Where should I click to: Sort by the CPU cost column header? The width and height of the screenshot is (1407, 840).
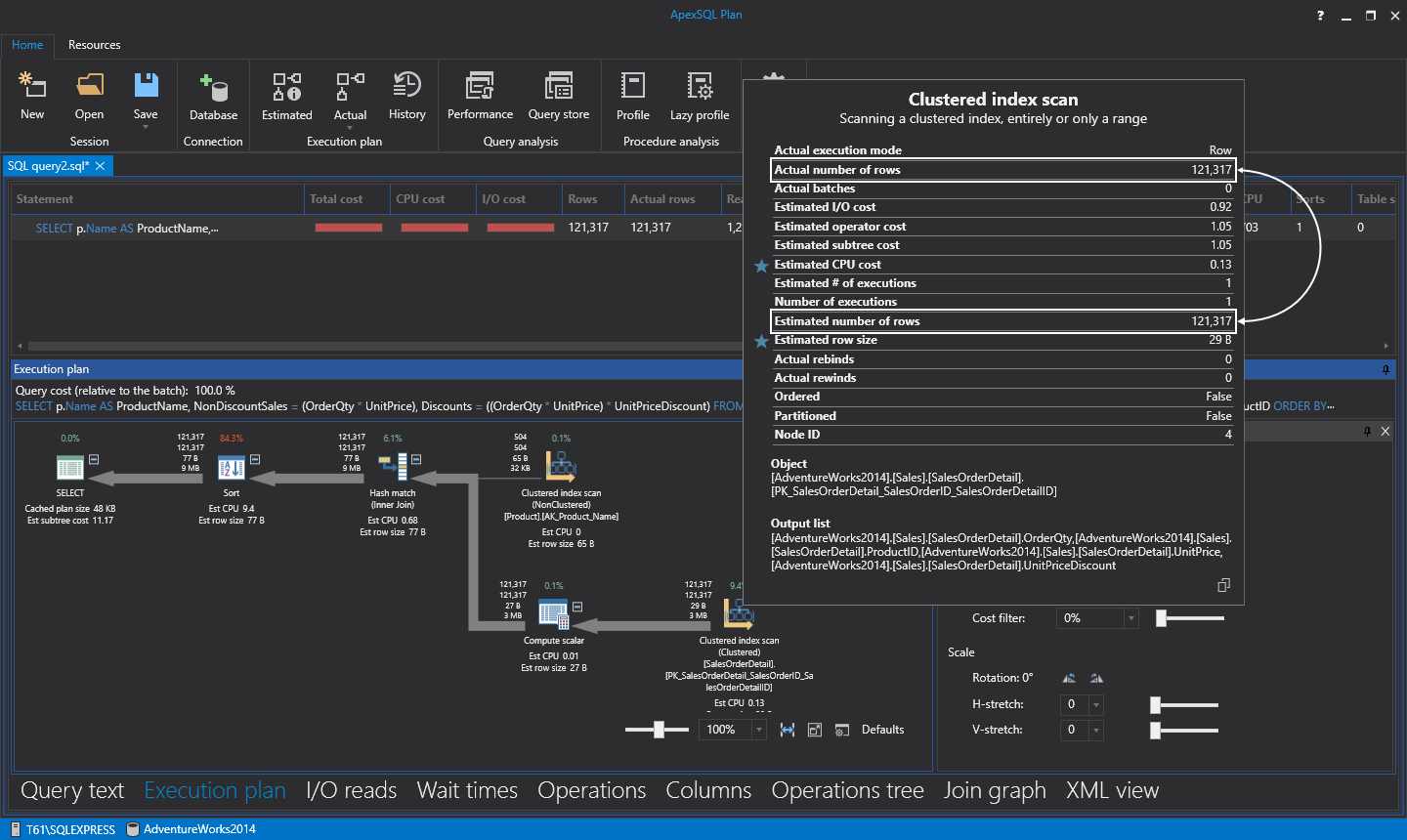coord(433,199)
